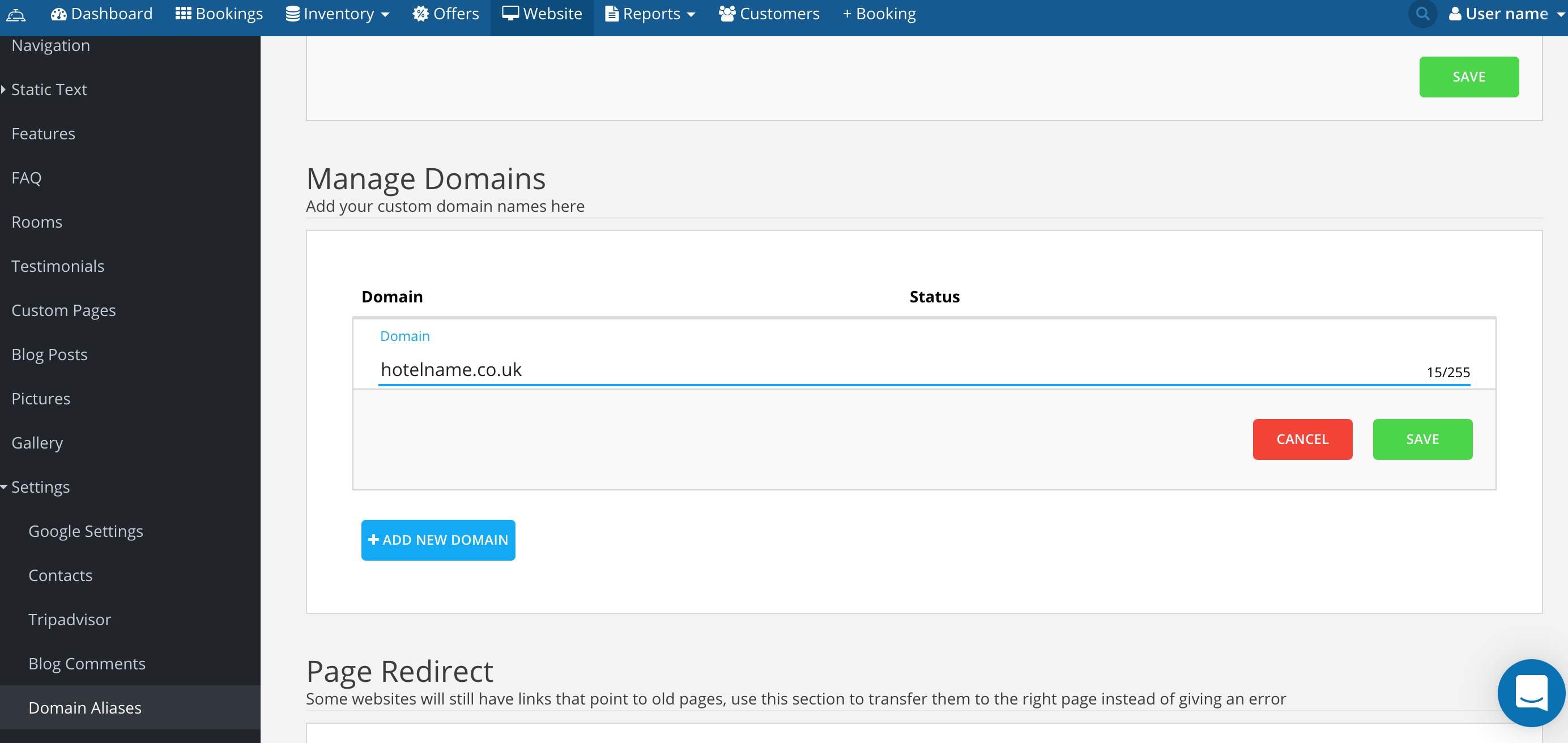Open Static Text in sidebar

49,89
